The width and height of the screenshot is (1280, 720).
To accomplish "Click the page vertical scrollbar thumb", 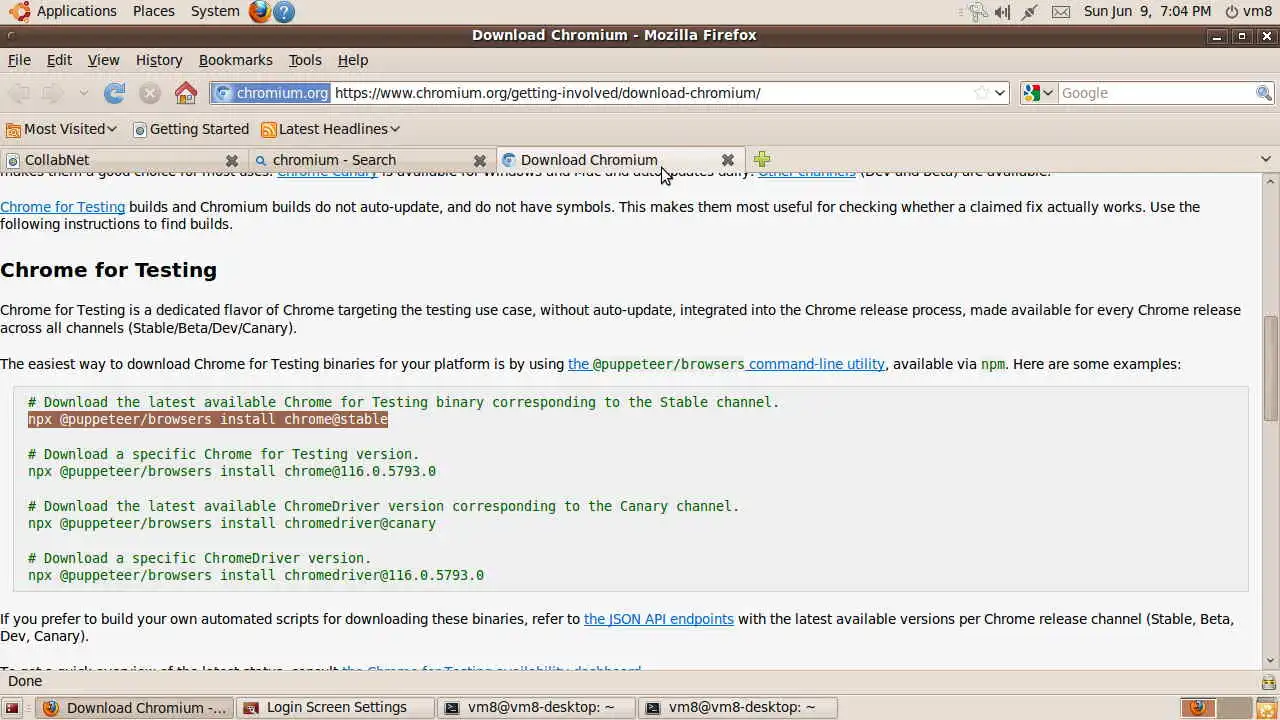I will point(1271,369).
